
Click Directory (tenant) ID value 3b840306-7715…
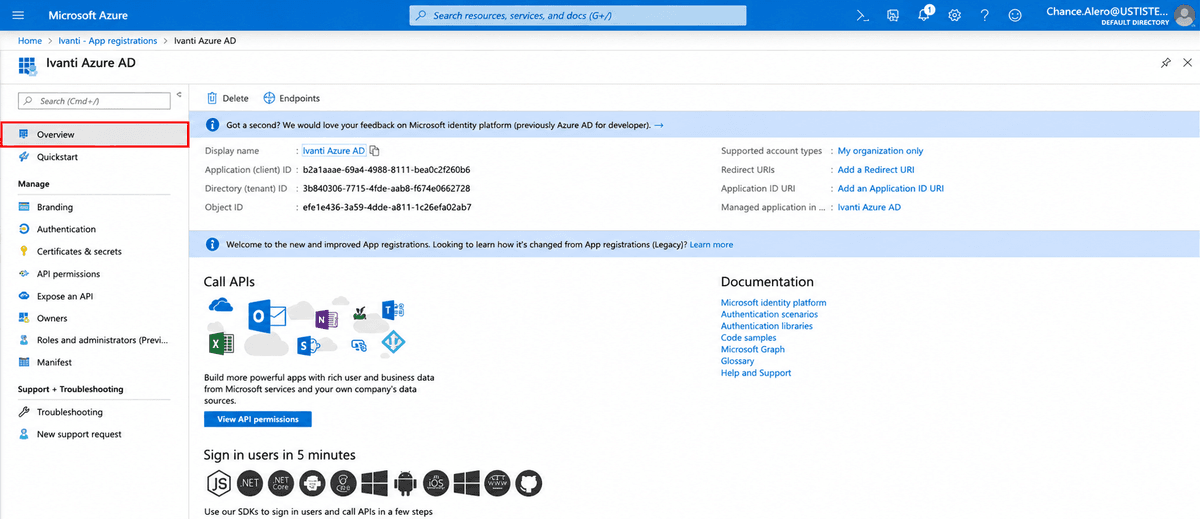point(386,188)
